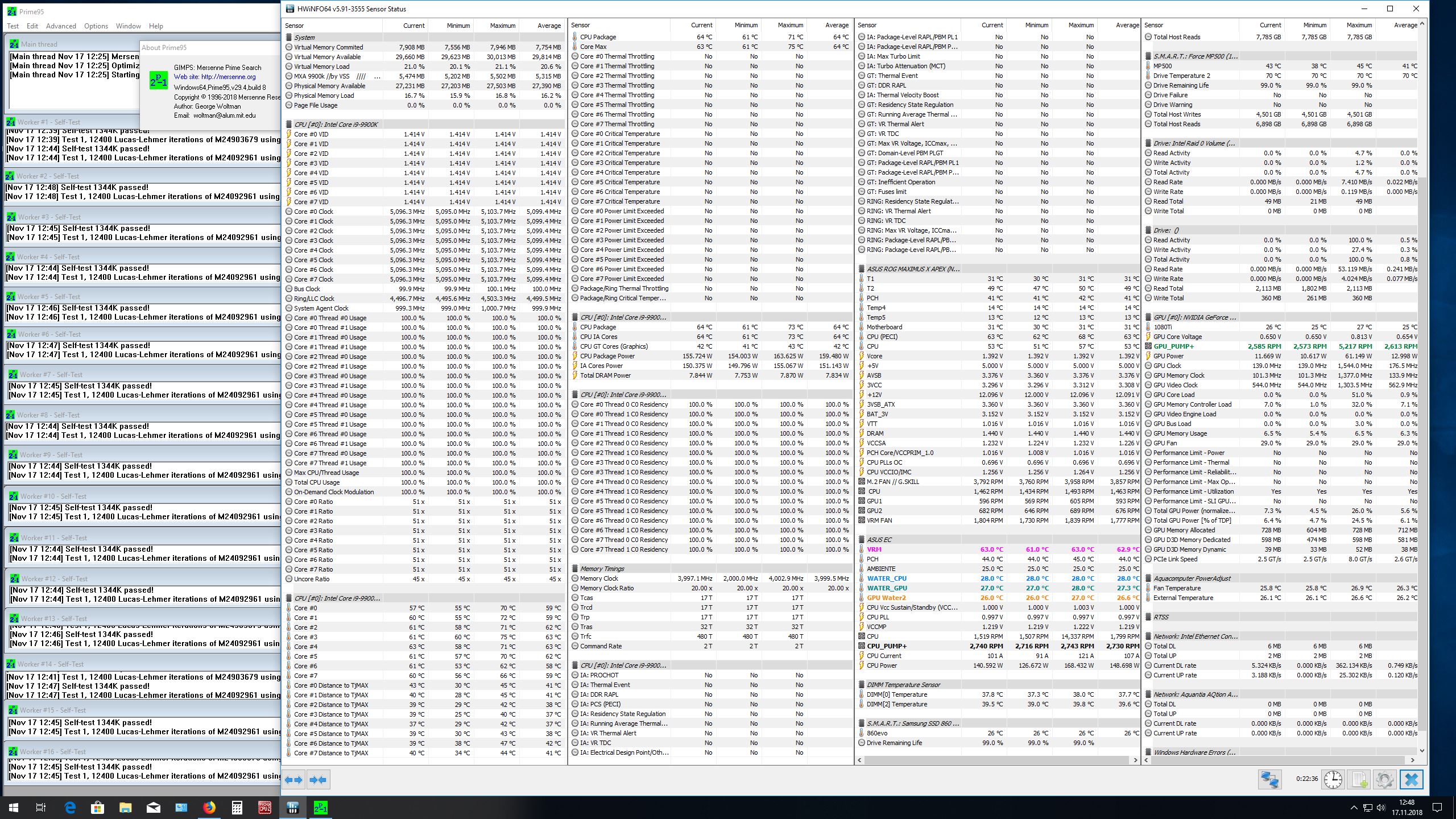This screenshot has height=819, width=1456.
Task: Open Firefox from the taskbar
Action: (x=209, y=807)
